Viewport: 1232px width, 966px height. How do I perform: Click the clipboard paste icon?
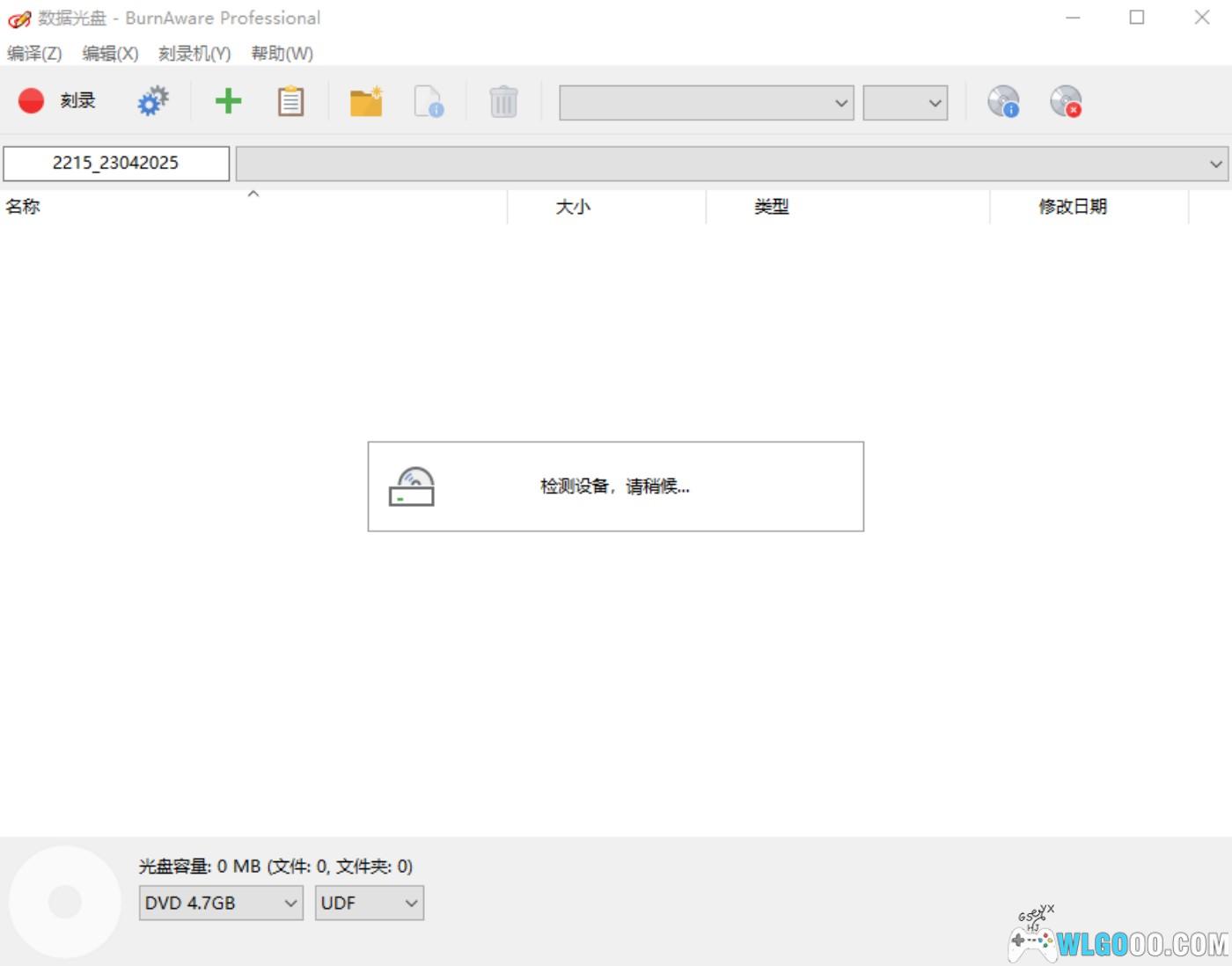290,101
